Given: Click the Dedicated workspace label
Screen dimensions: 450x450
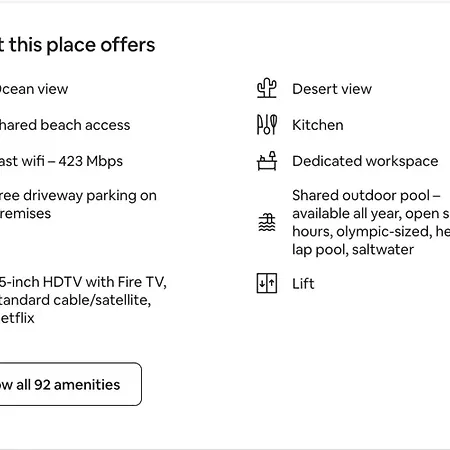Looking at the screenshot, I should (365, 161).
